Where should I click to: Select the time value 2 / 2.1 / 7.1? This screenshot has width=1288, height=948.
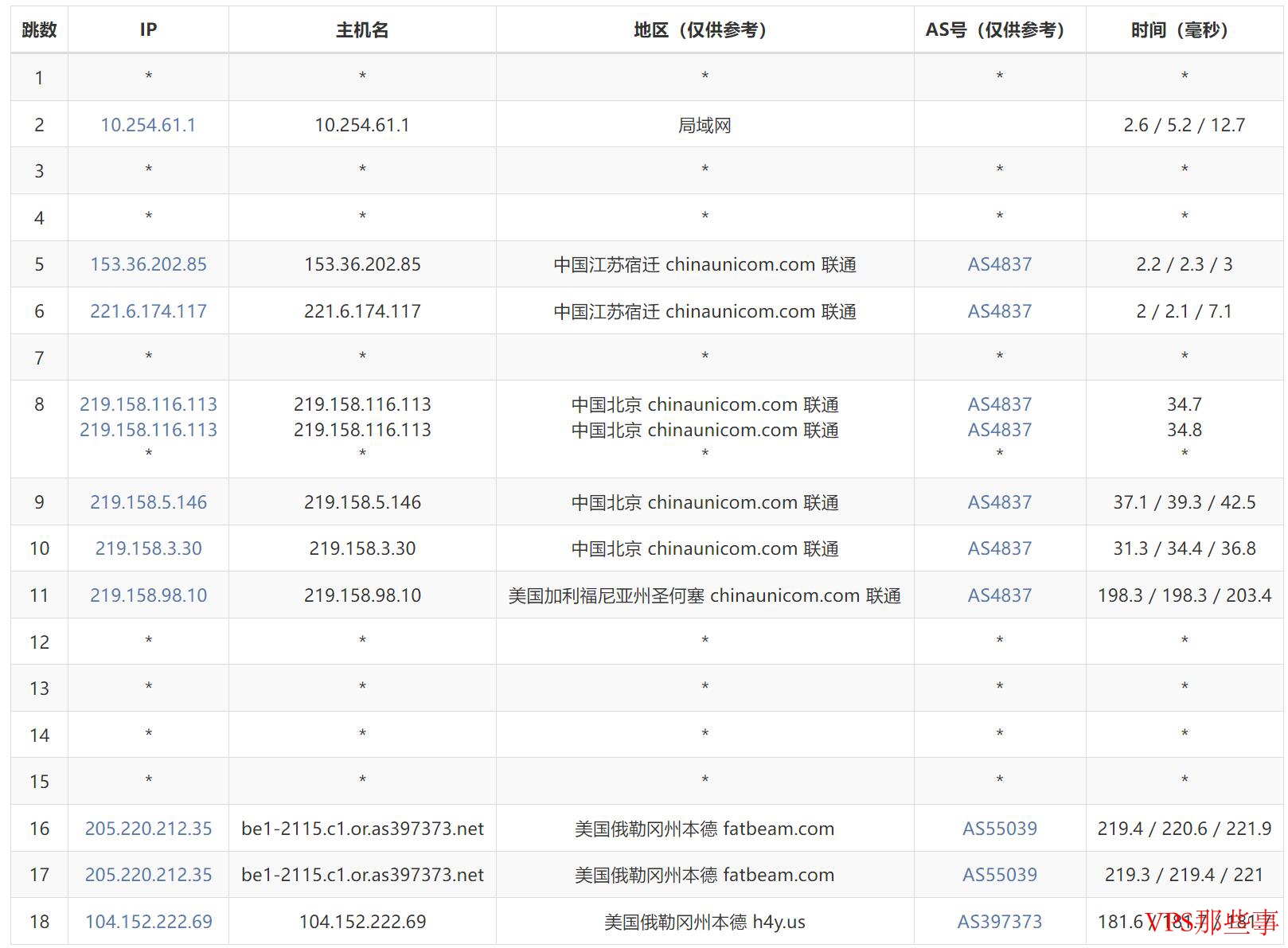click(x=1184, y=311)
